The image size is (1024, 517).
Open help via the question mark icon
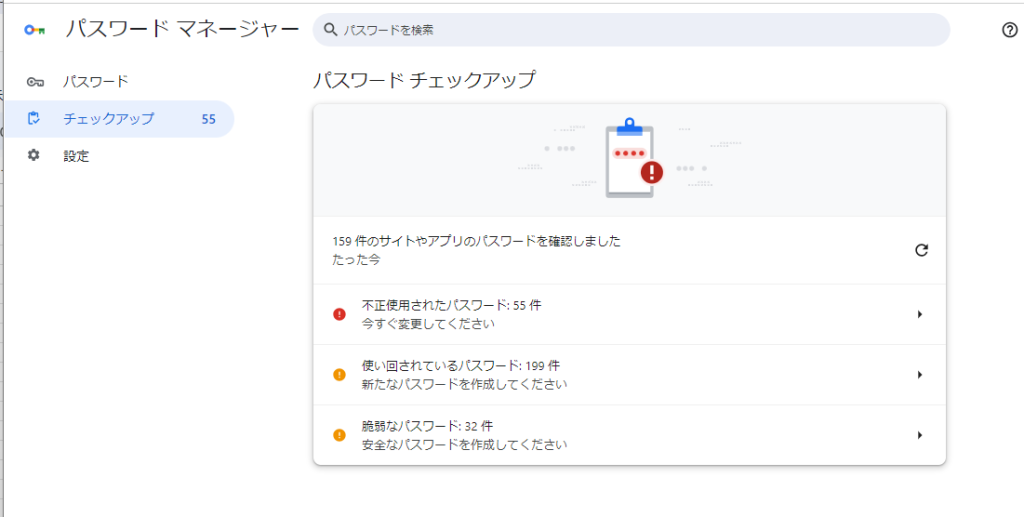pos(1009,30)
